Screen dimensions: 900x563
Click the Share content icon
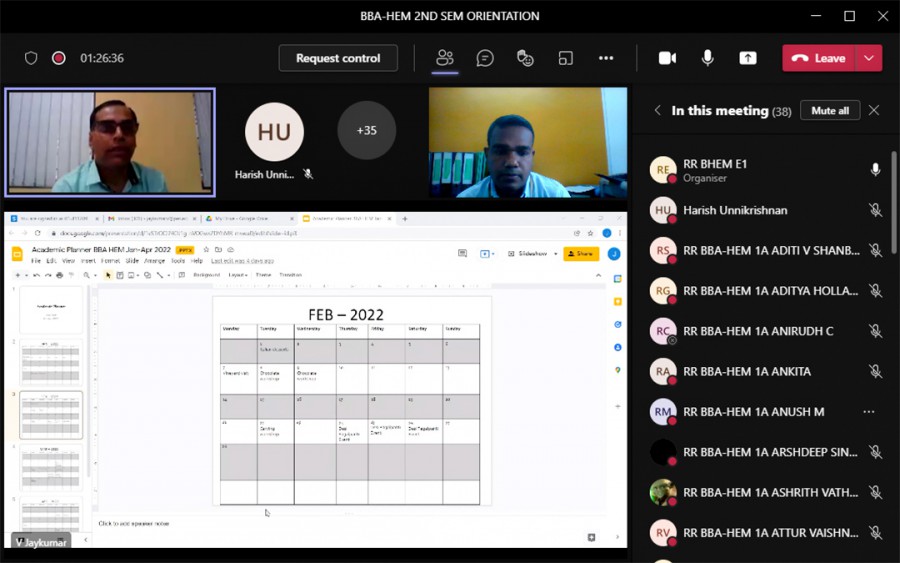tap(748, 58)
